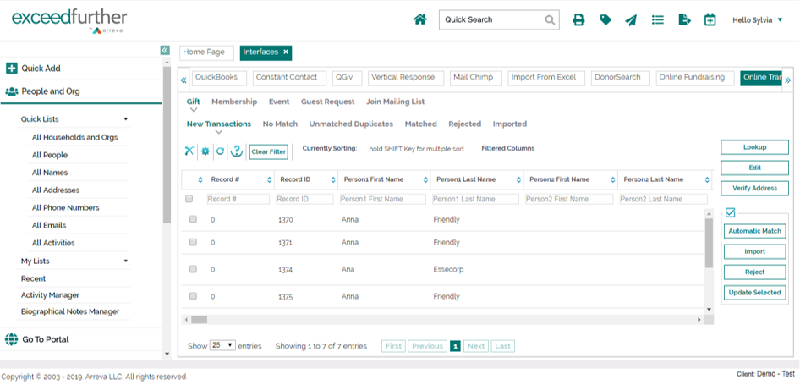Image resolution: width=800 pixels, height=385 pixels.
Task: Check the row for Record ID 1370
Action: (x=193, y=219)
